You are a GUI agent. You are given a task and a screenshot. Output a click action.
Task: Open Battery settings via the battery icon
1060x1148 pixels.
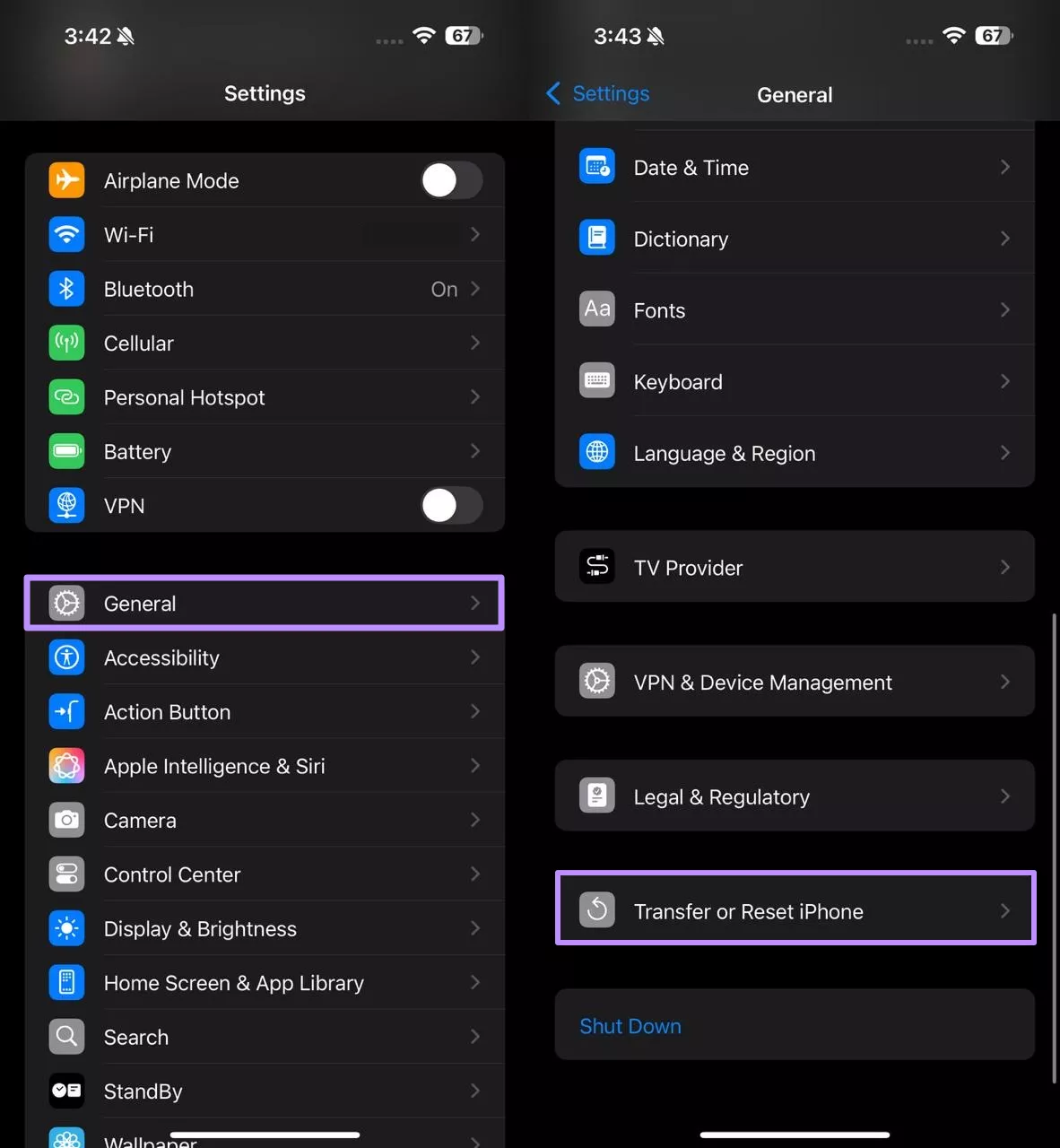click(66, 451)
